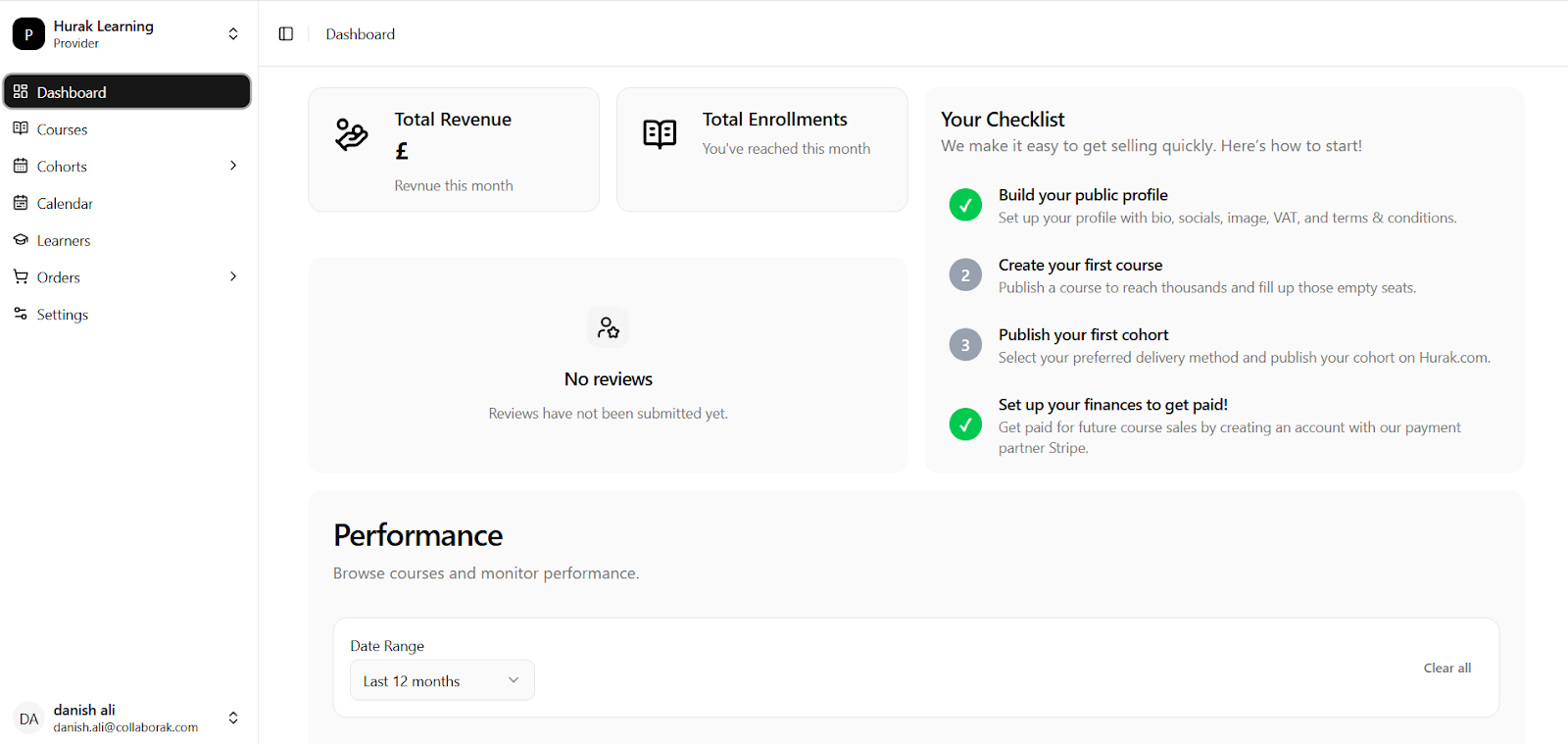Click the Settings sliders icon
Screen dimensions: 1568x744
(21, 314)
